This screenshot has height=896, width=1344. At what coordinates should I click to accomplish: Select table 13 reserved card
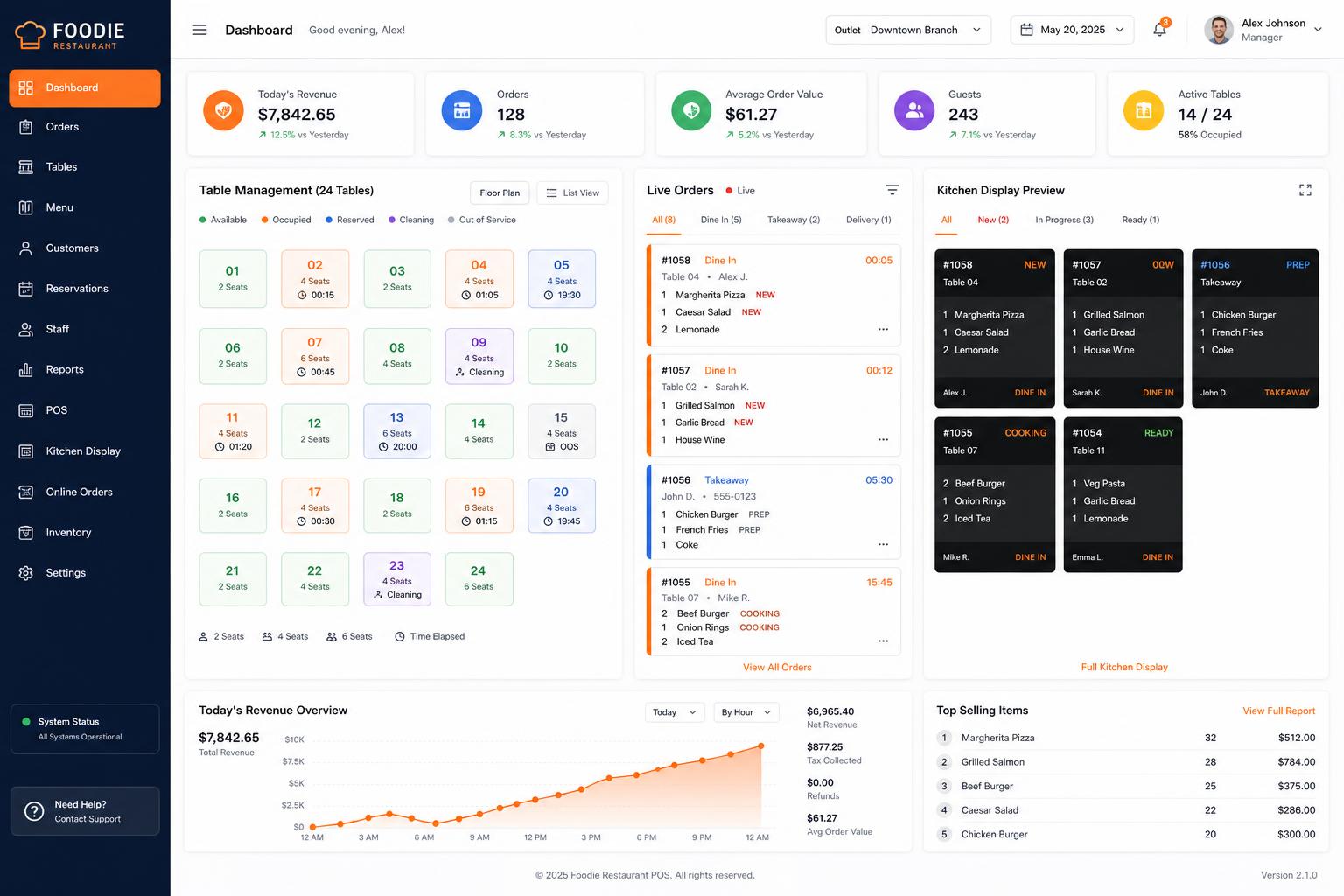[397, 431]
